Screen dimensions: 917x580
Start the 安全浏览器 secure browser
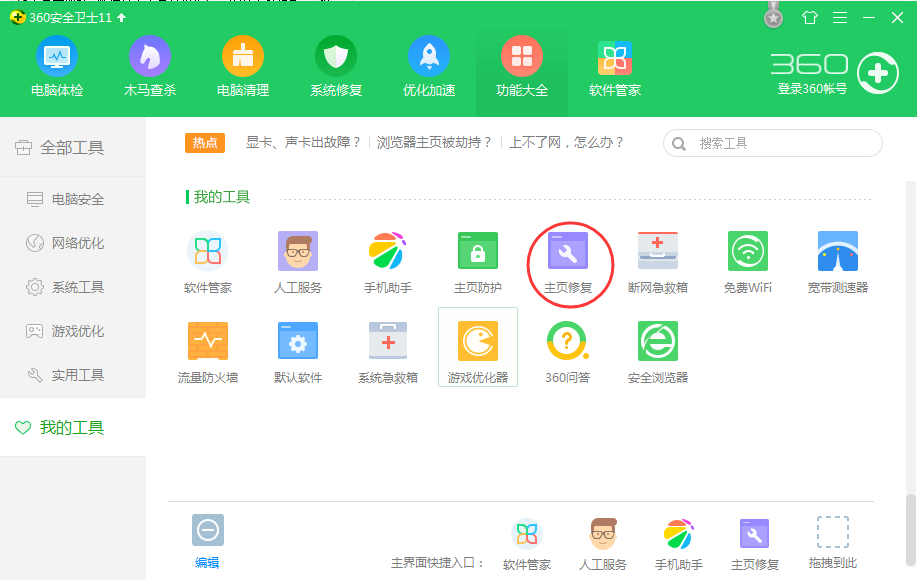click(x=657, y=347)
